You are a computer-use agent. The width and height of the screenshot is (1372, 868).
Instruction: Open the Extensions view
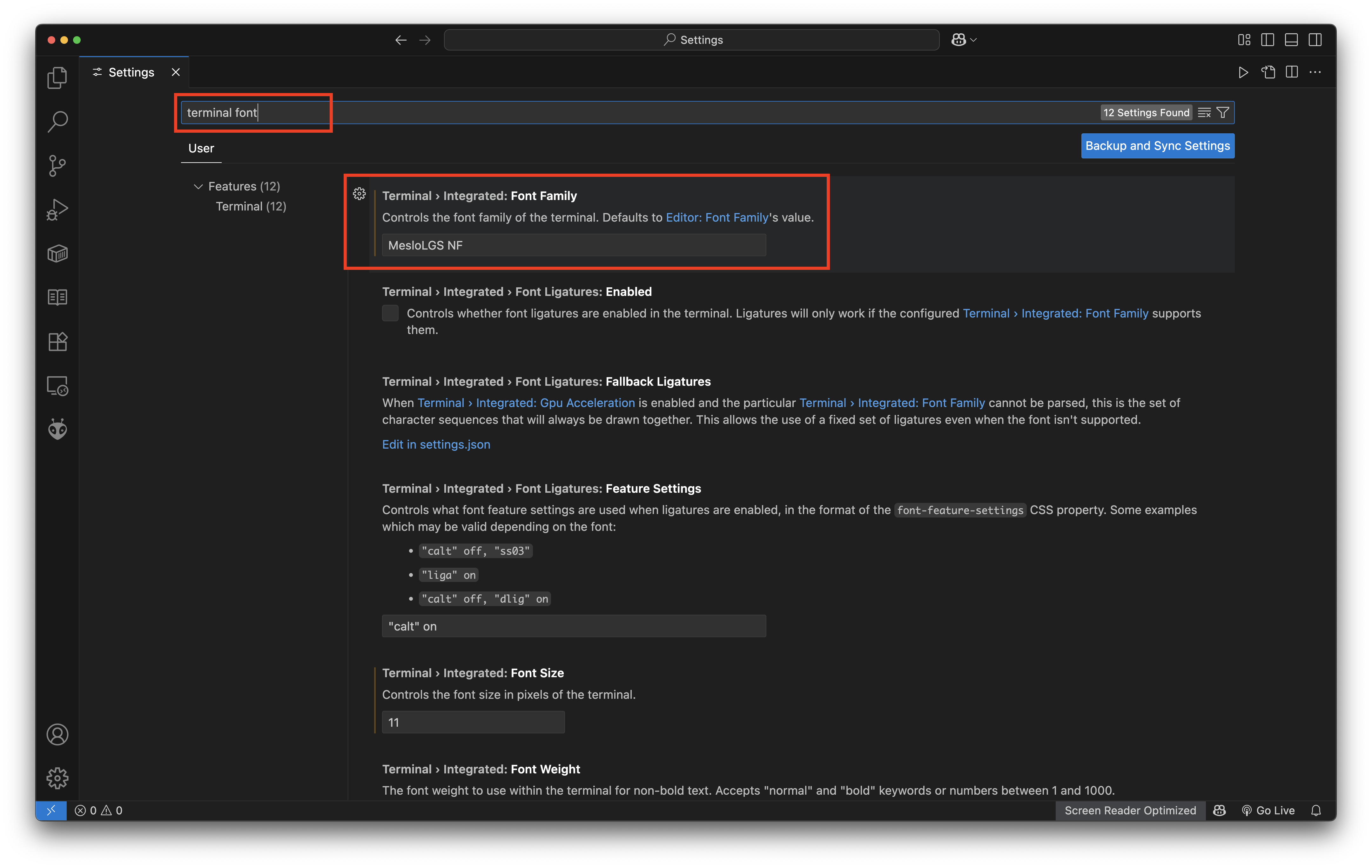[x=57, y=342]
